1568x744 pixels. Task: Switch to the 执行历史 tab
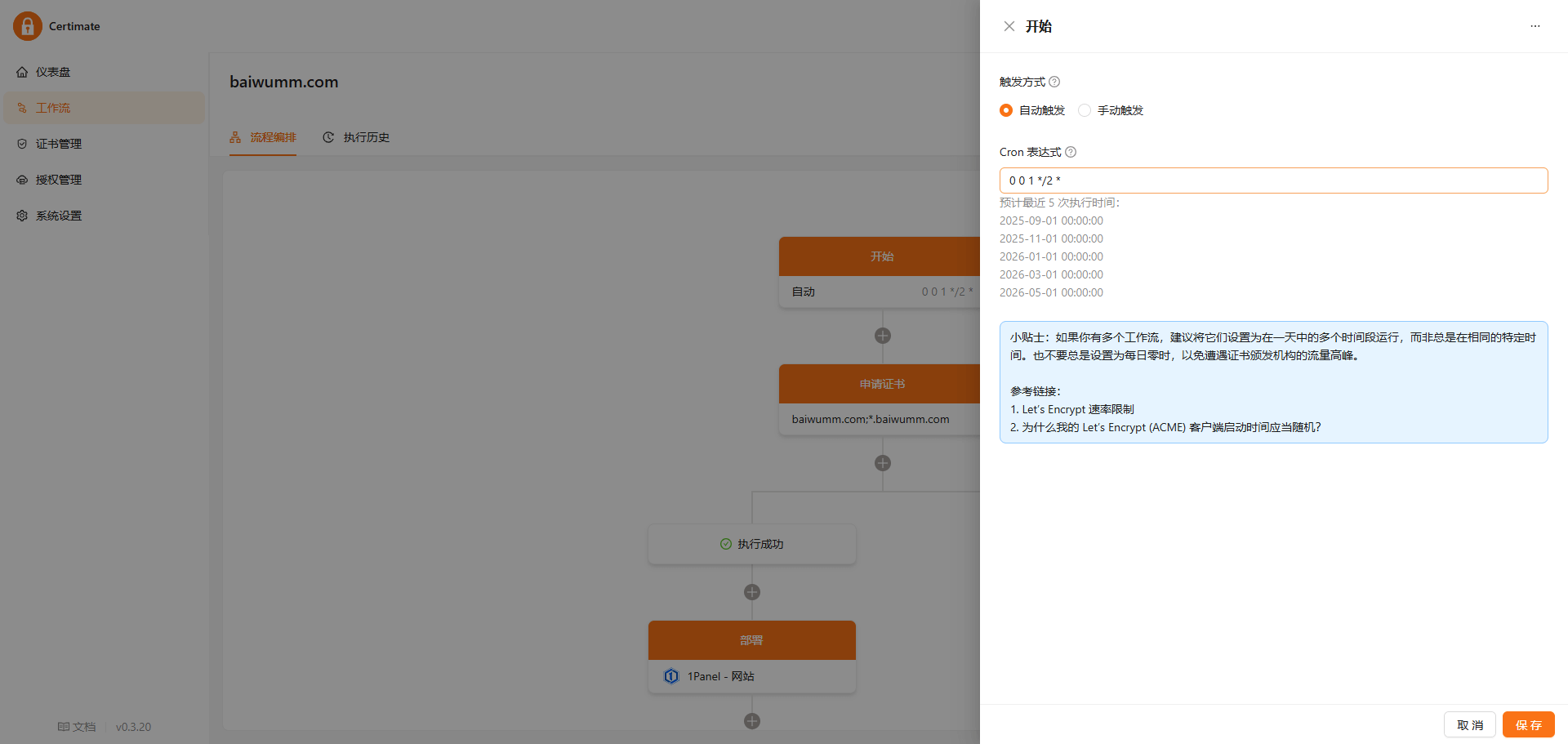pyautogui.click(x=356, y=137)
